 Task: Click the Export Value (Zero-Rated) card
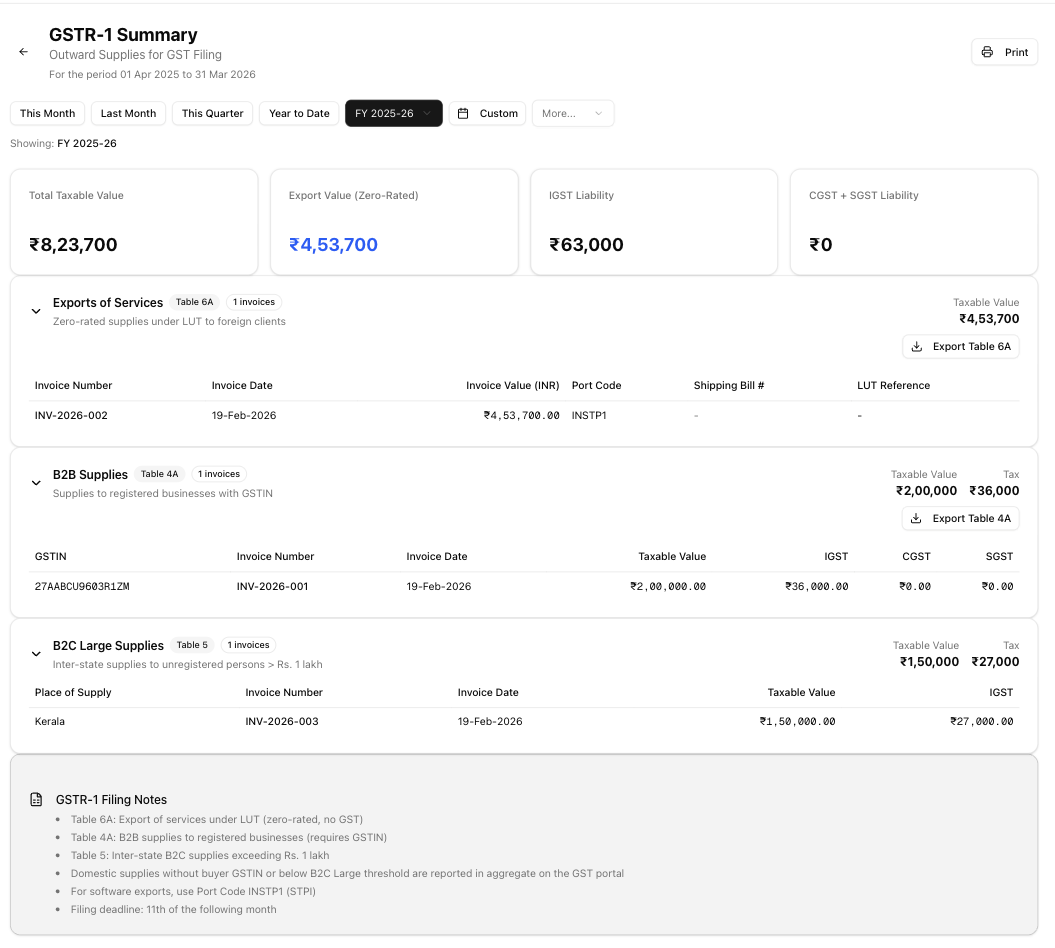tap(394, 221)
